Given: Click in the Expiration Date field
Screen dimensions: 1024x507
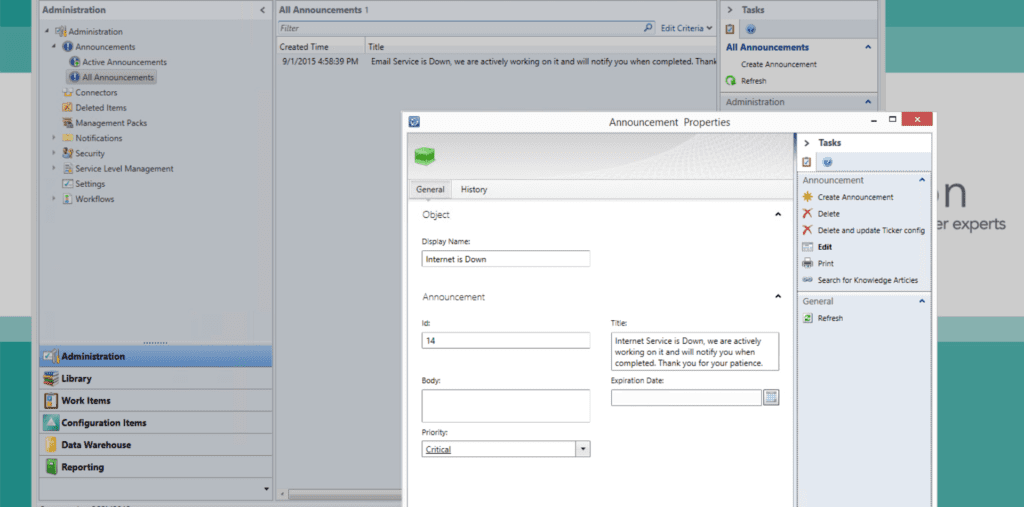Looking at the screenshot, I should click(686, 397).
